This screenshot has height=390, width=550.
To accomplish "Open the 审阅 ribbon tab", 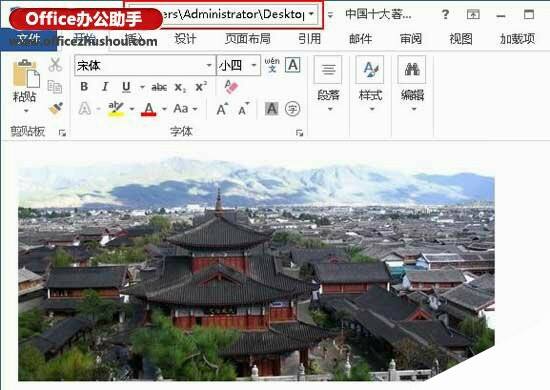I will click(411, 39).
